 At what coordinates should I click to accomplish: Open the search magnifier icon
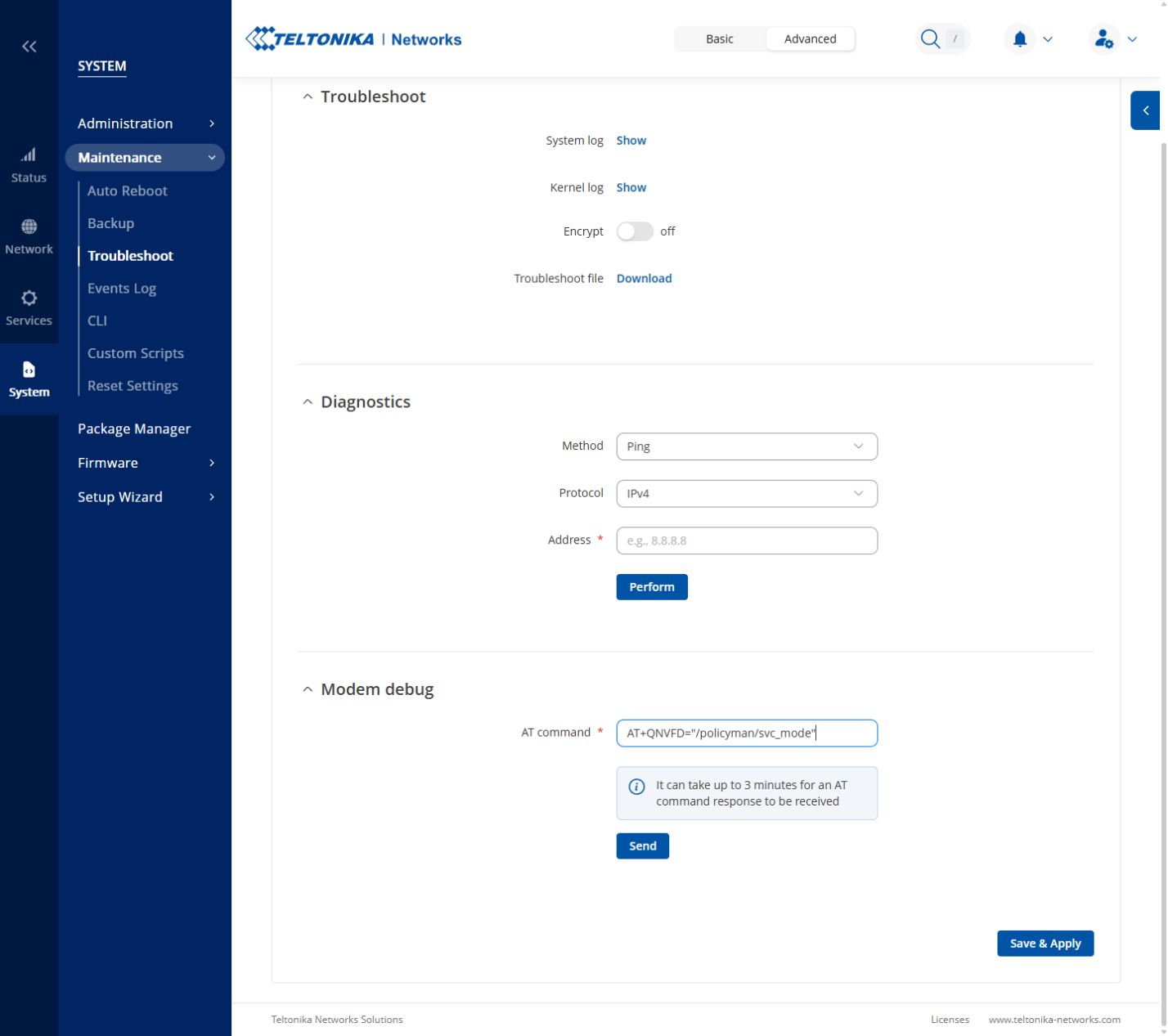tap(930, 39)
